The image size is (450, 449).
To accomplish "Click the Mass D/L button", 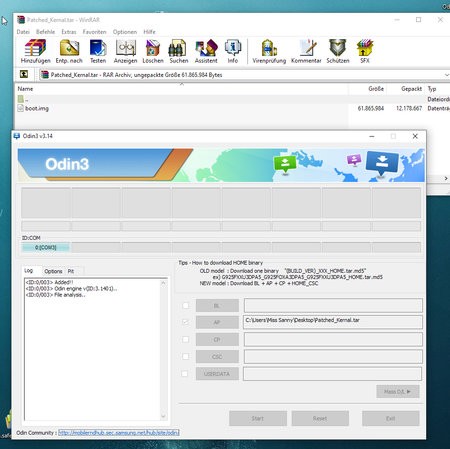I will [398, 391].
